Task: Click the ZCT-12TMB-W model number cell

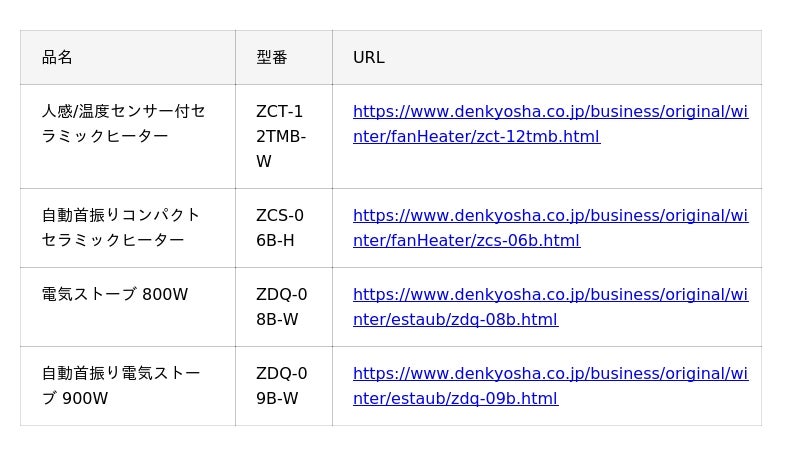Action: (280, 137)
